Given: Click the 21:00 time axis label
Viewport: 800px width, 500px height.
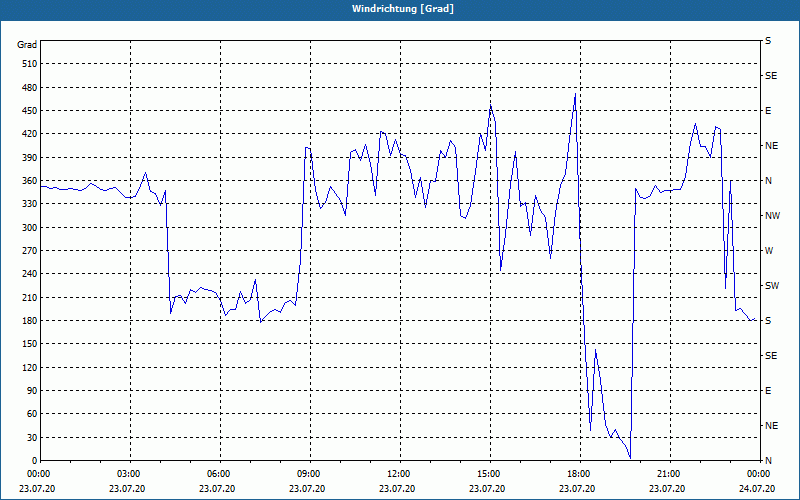Looking at the screenshot, I should coord(668,474).
